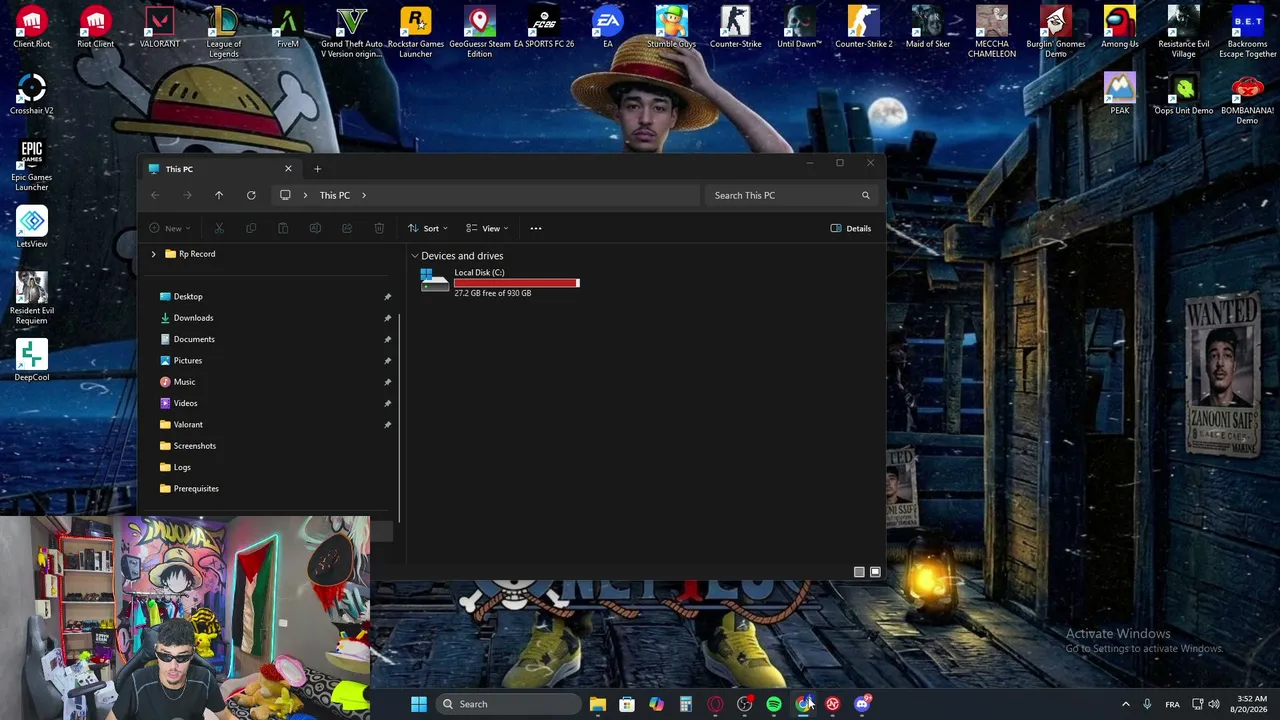The image size is (1280, 720).
Task: Select the Stumble Guys desktop shortcut
Action: click(672, 28)
